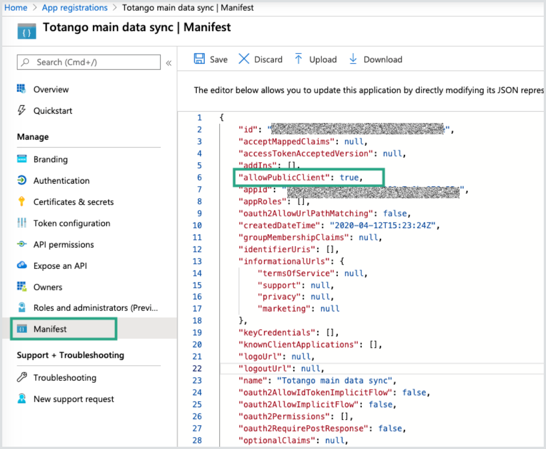Click the Quickstart lightning icon
Screen dimensions: 546x449
pyautogui.click(x=21, y=110)
